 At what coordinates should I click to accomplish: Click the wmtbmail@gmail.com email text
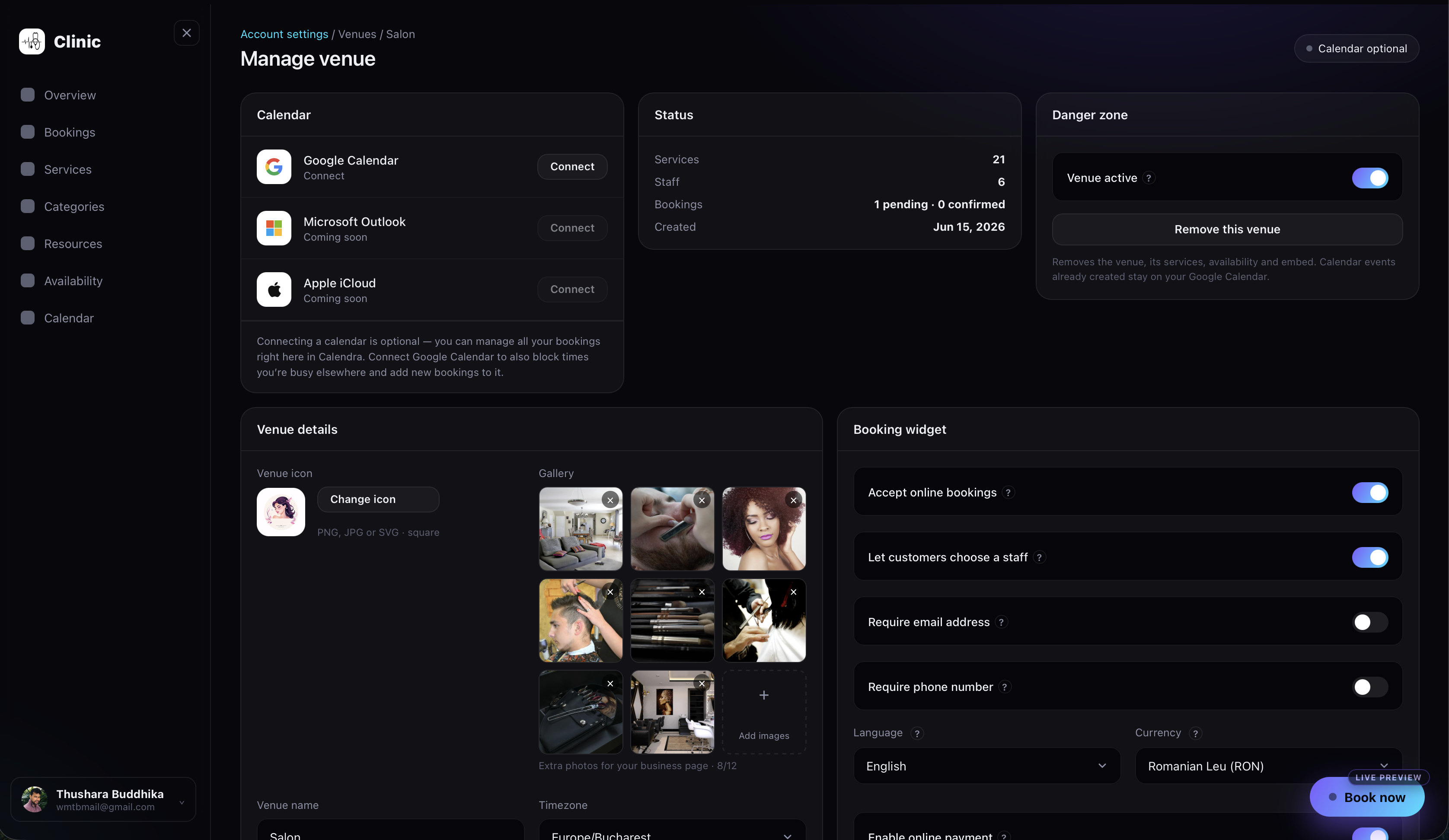click(105, 807)
